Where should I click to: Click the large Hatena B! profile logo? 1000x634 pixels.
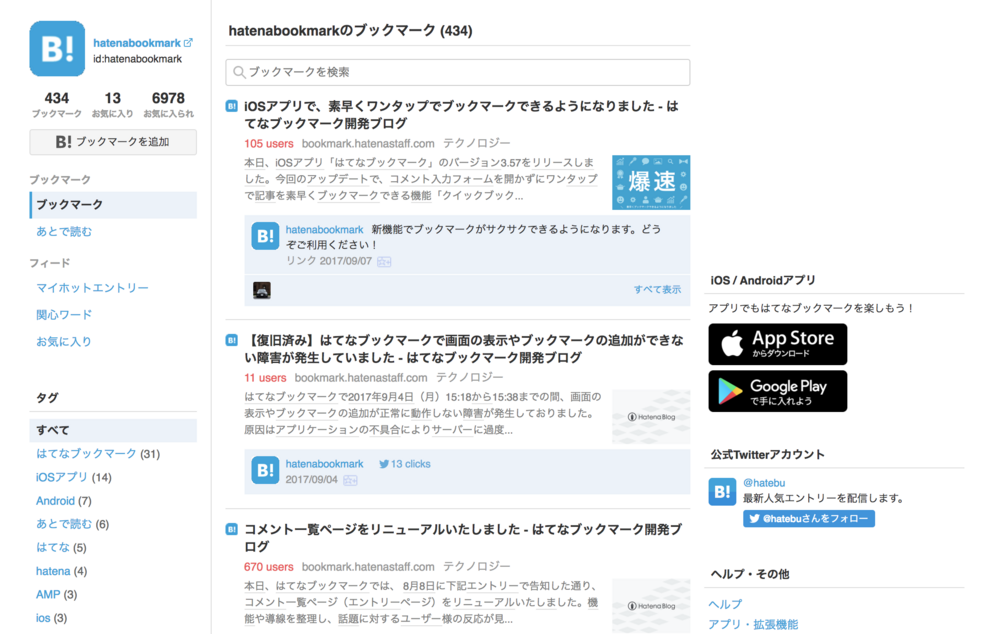57,48
